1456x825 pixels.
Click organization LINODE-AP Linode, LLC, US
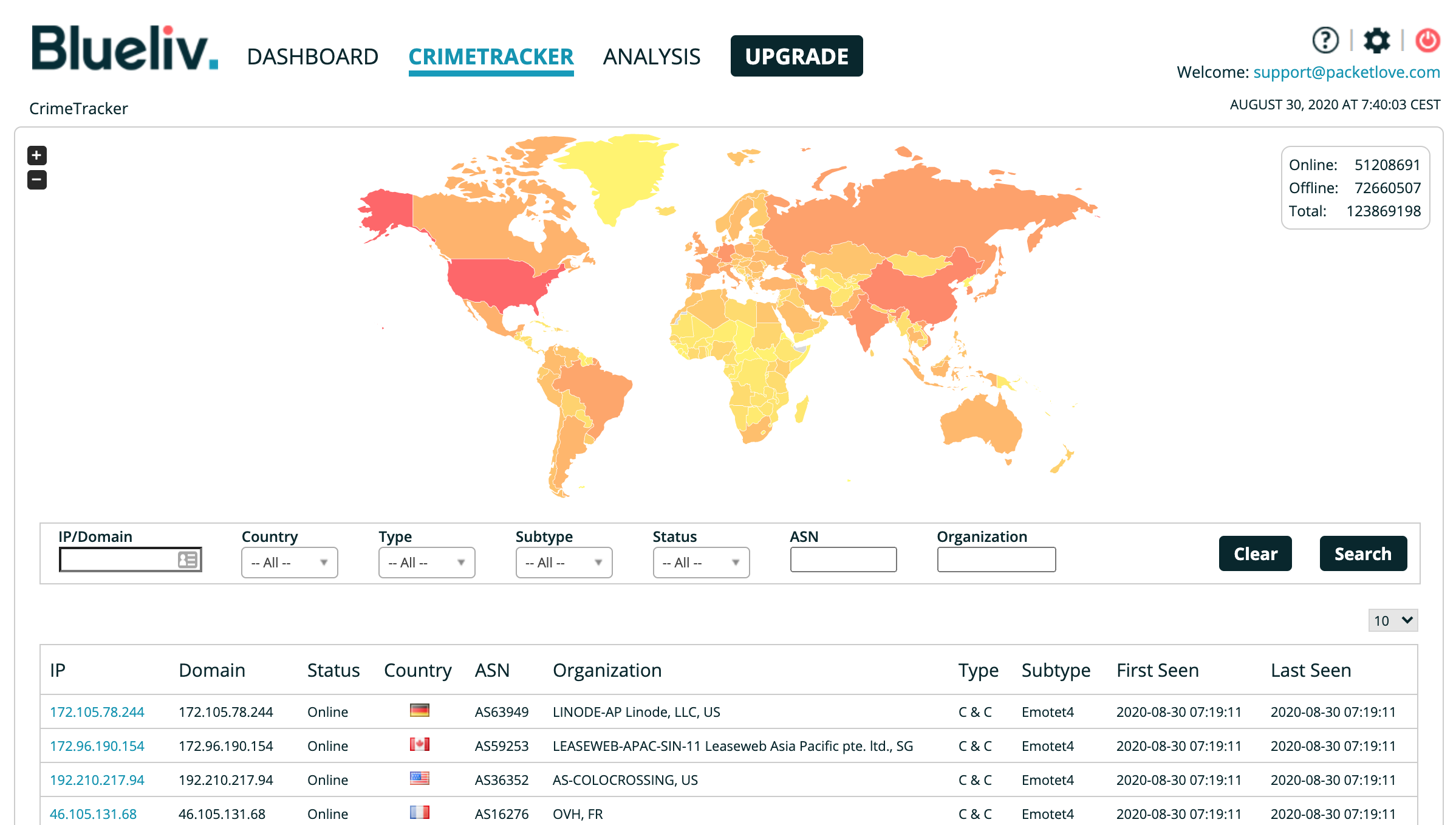[x=636, y=712]
